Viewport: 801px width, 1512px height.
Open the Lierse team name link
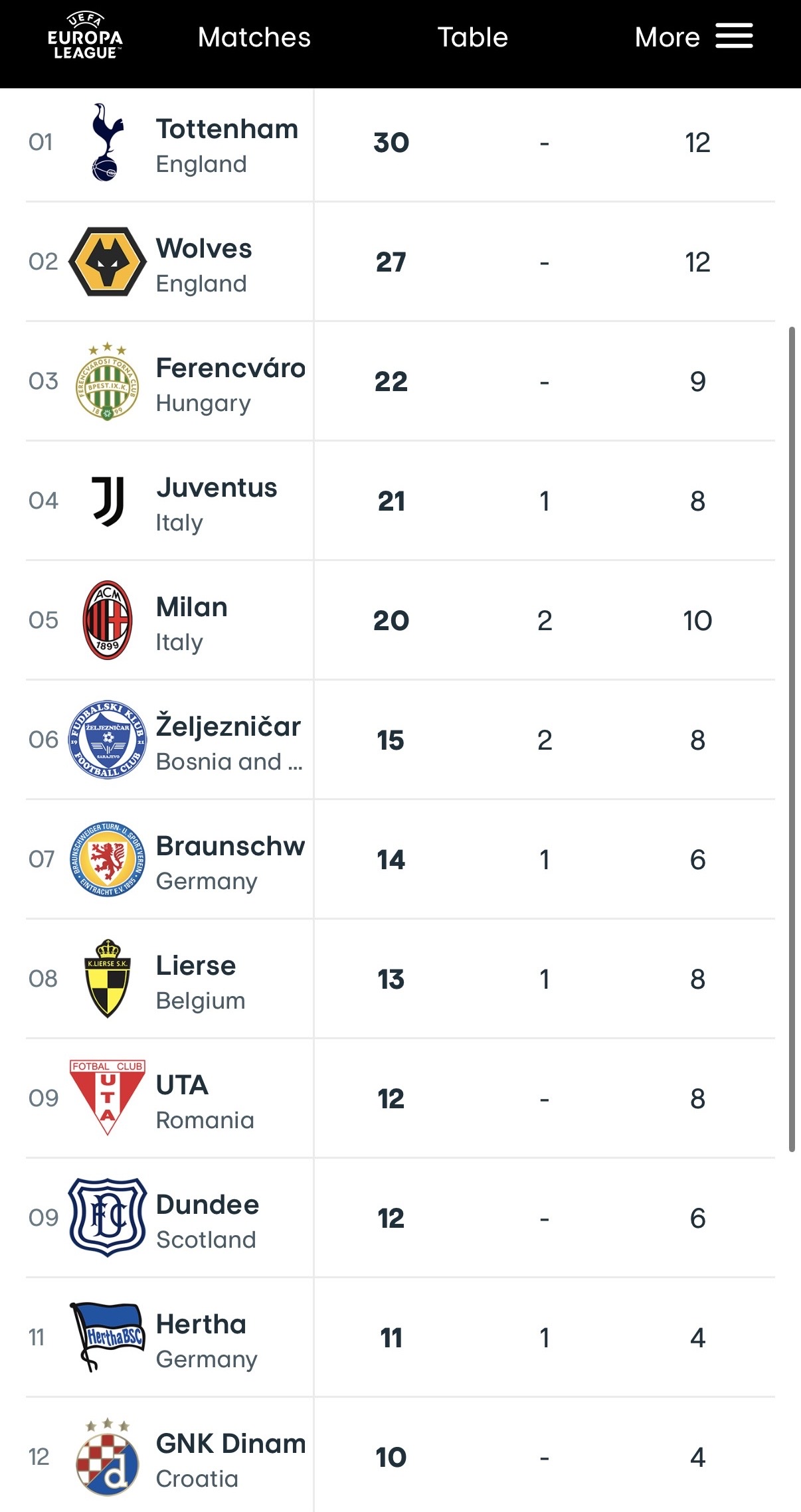point(196,966)
